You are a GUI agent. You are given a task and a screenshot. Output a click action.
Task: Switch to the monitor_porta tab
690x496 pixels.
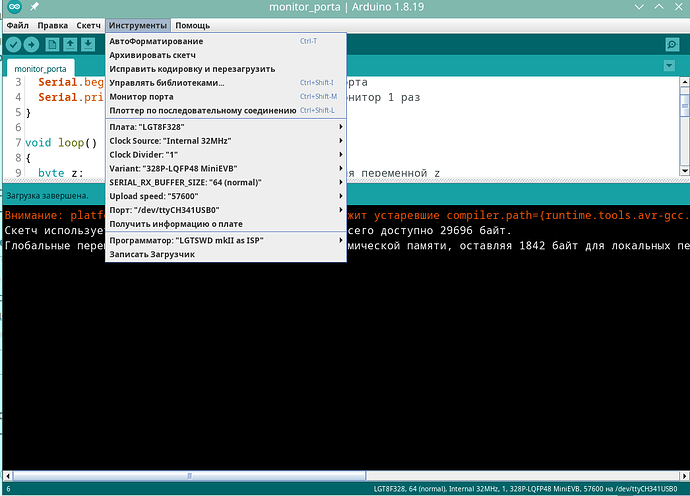point(40,67)
